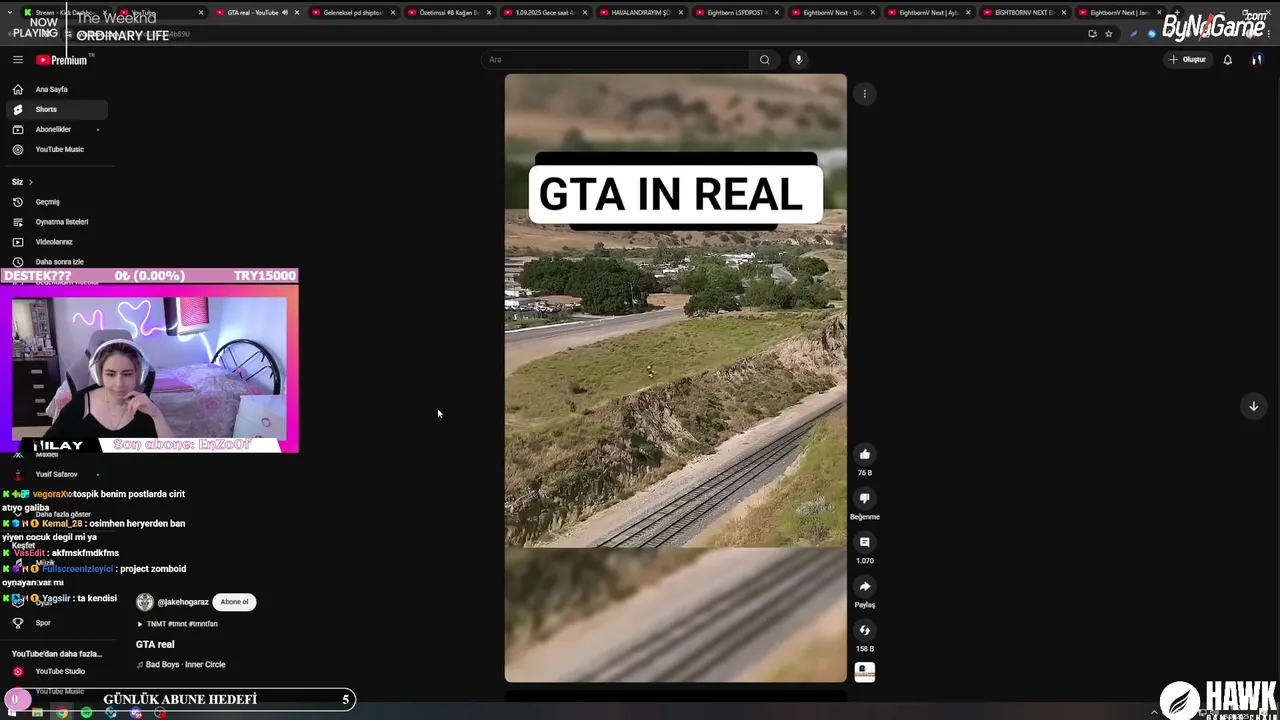
Task: Select Shorts in the sidebar
Action: point(58,109)
